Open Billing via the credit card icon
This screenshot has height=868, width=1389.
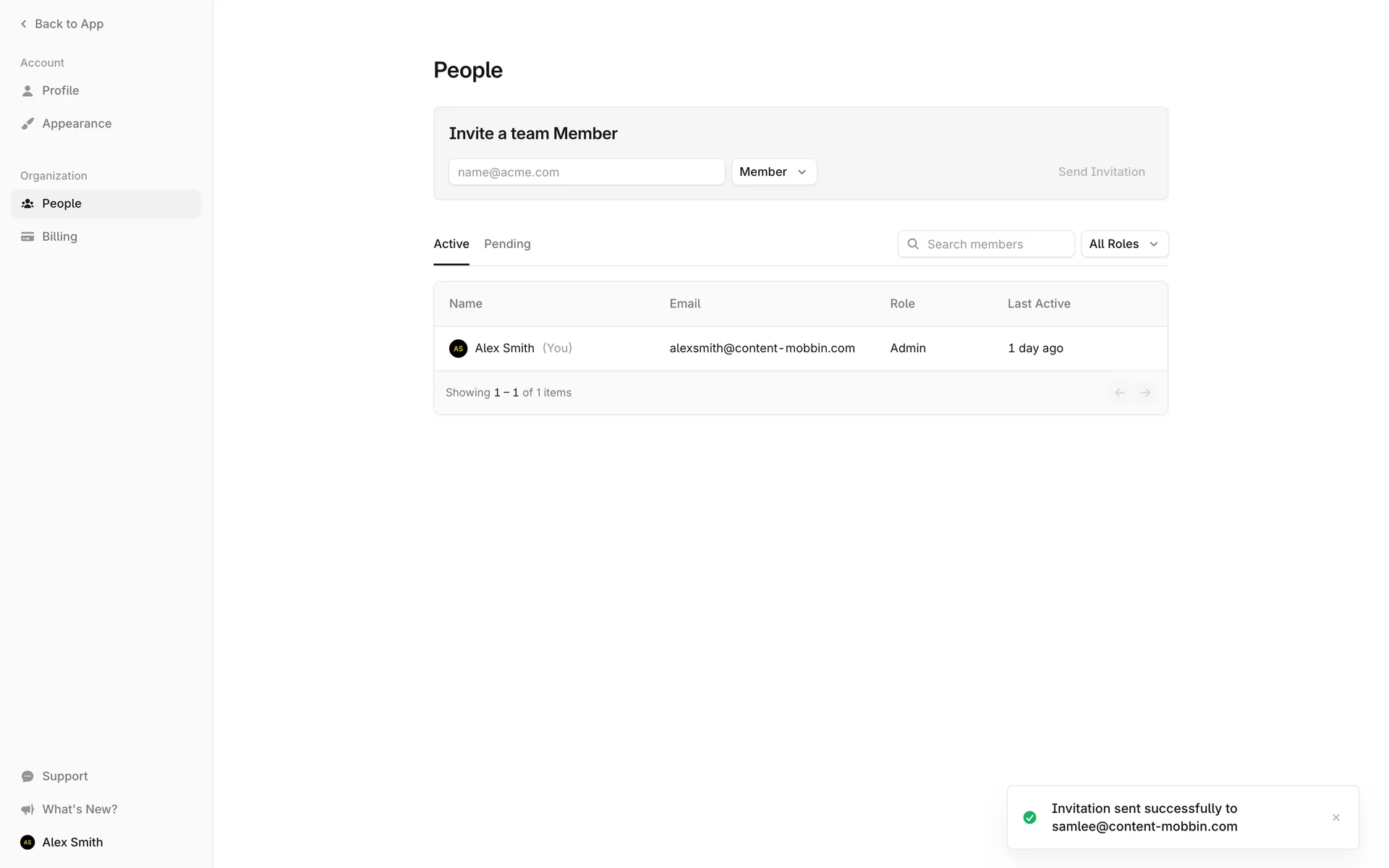pyautogui.click(x=27, y=237)
